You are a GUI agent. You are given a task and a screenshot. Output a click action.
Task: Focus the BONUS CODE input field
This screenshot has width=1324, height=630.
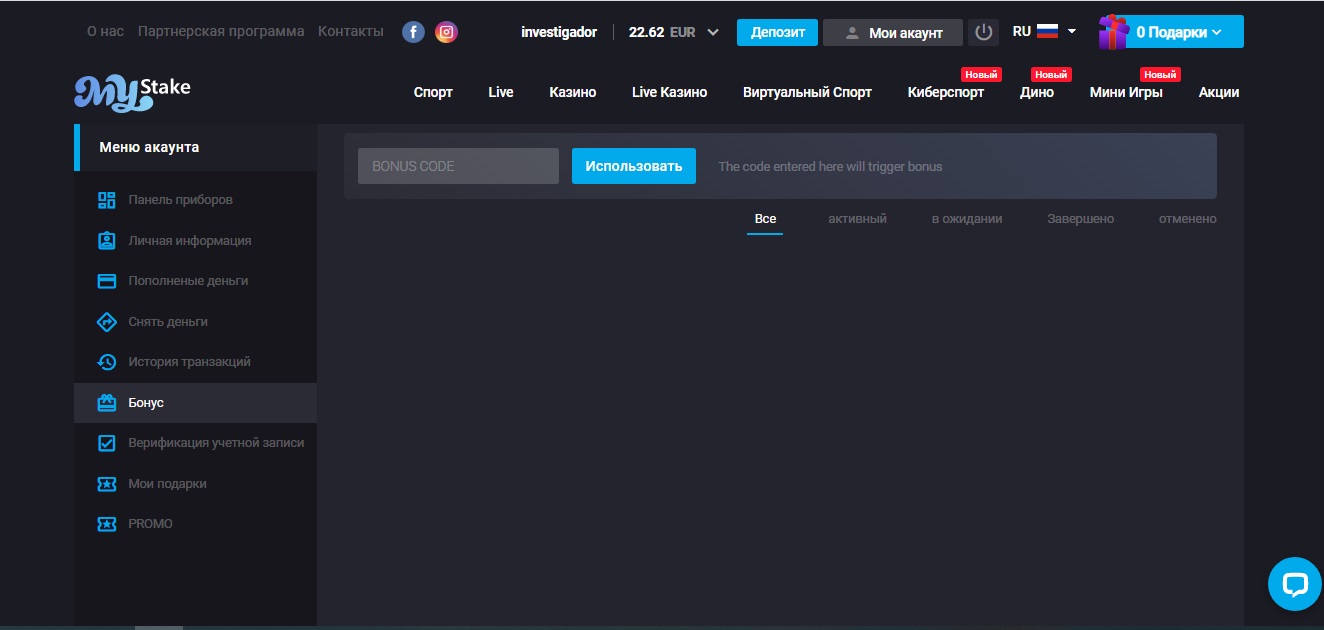pos(458,166)
